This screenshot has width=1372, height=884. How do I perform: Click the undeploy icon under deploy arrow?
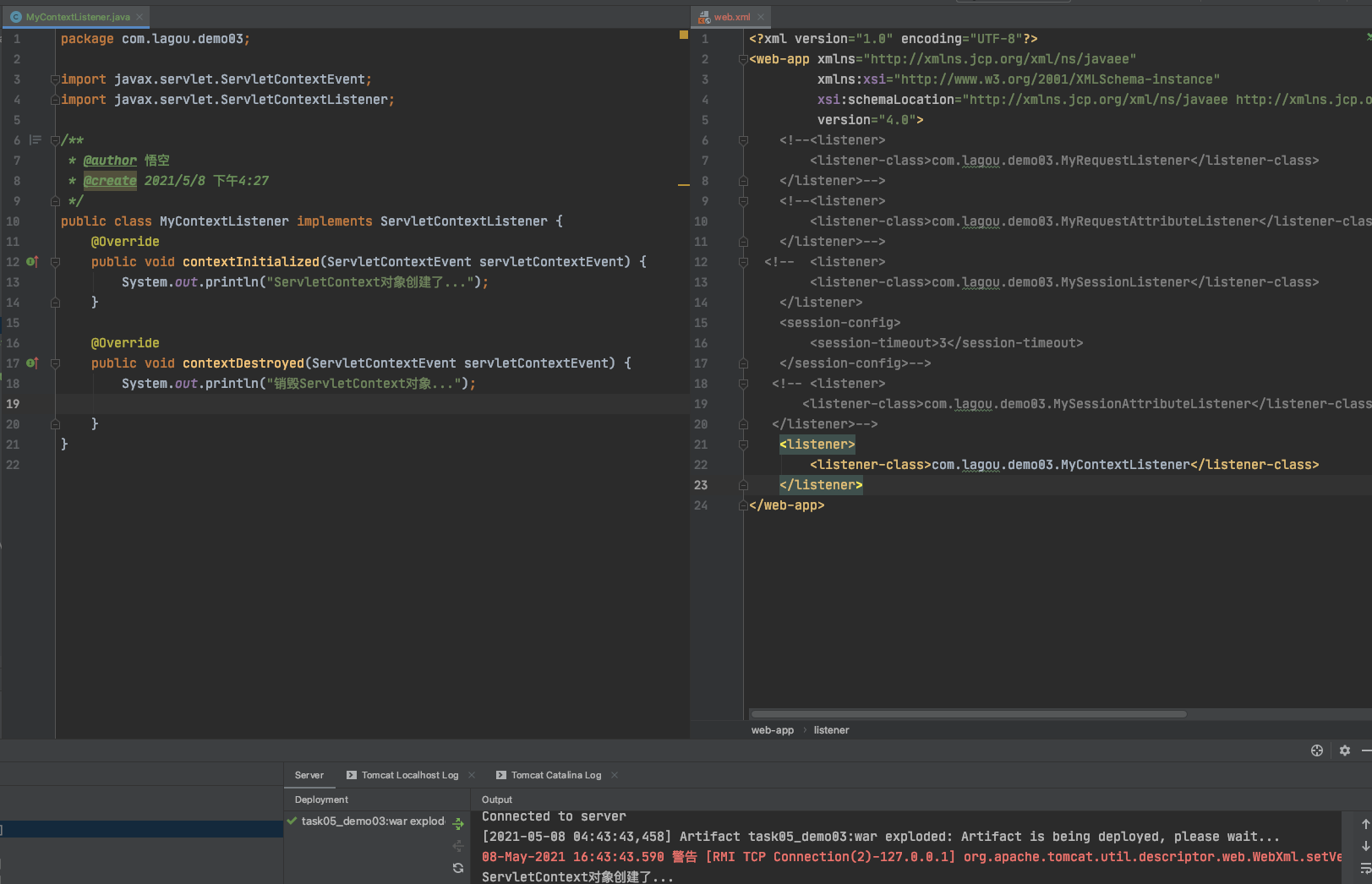(458, 846)
